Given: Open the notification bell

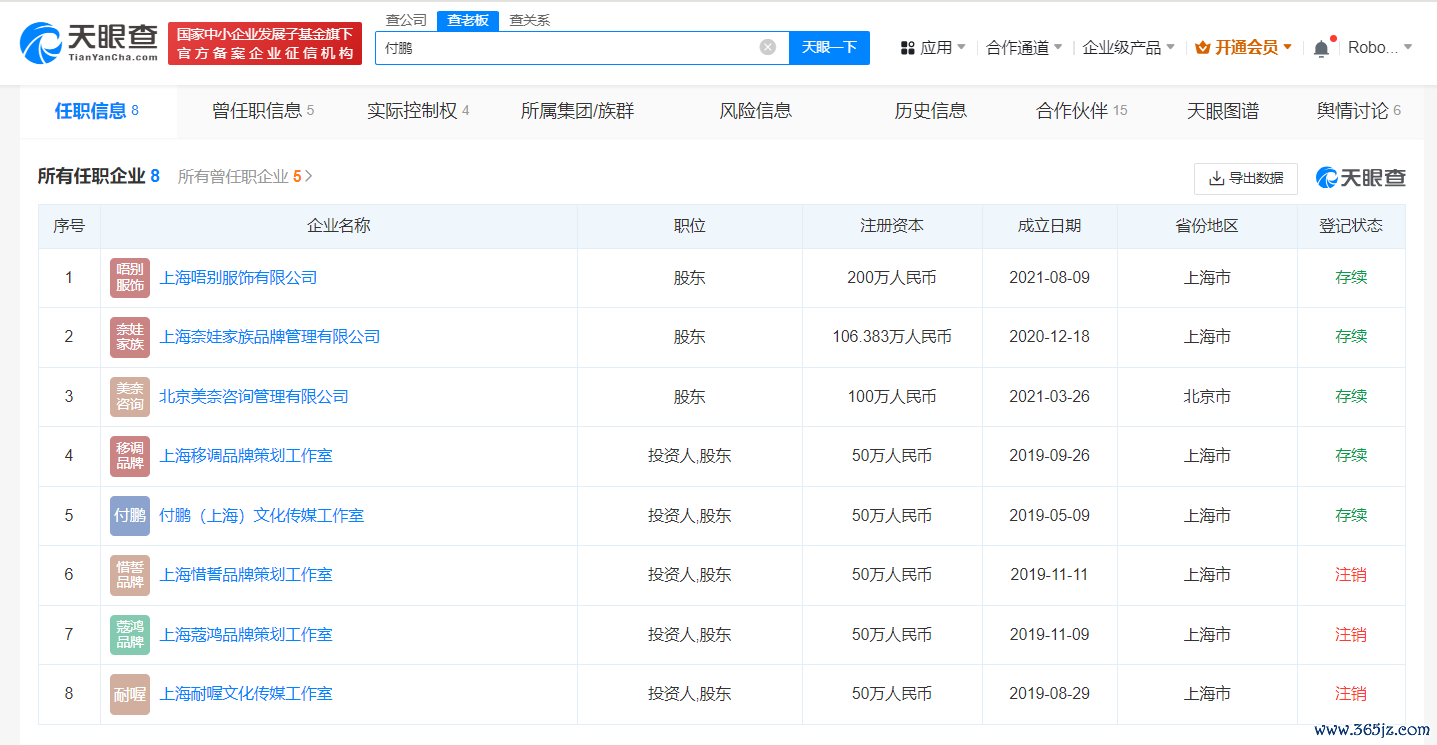Looking at the screenshot, I should 1321,48.
